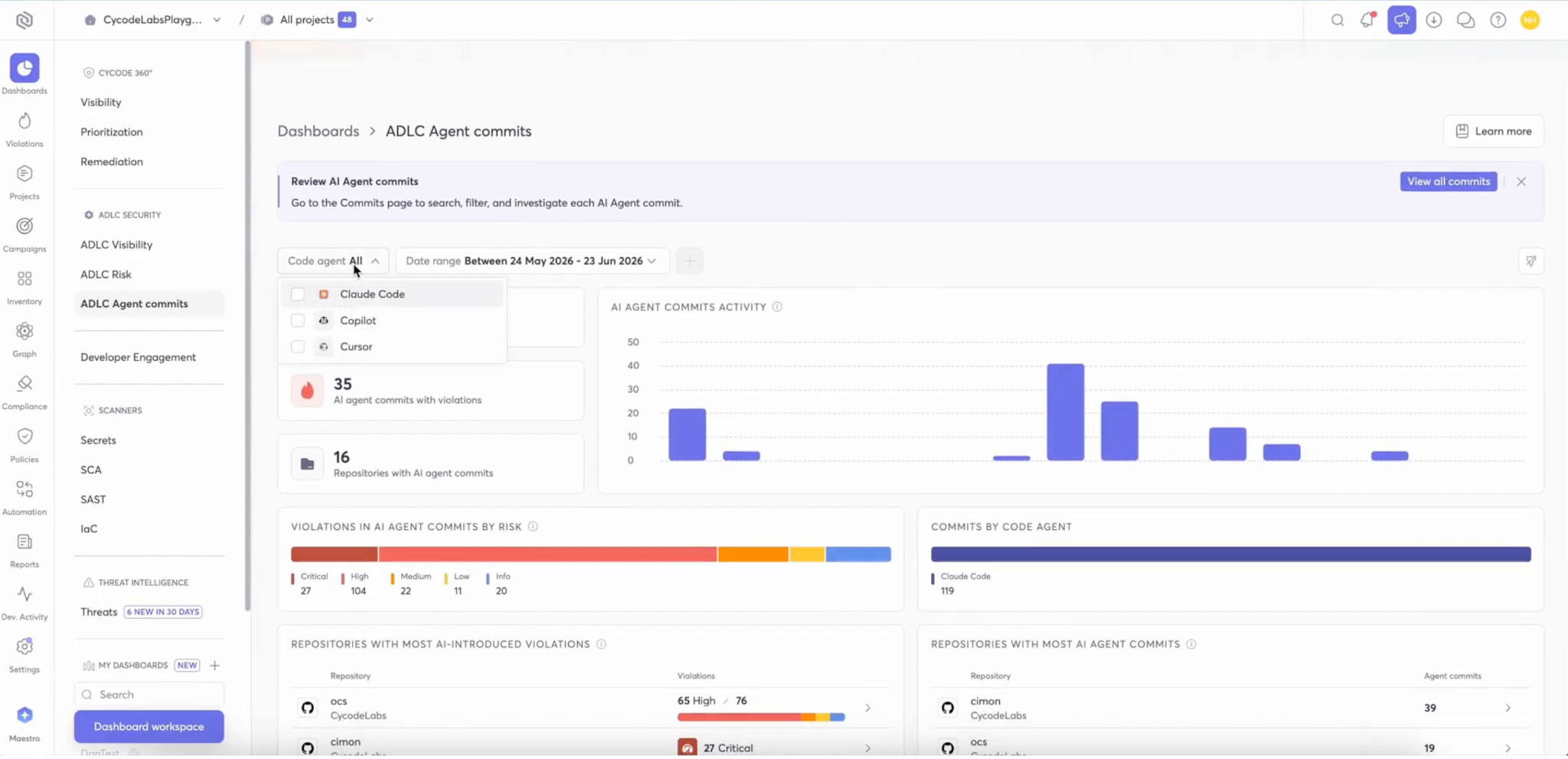Image resolution: width=1568 pixels, height=759 pixels.
Task: Click the Medium orange segment of risk bar
Action: click(x=753, y=555)
